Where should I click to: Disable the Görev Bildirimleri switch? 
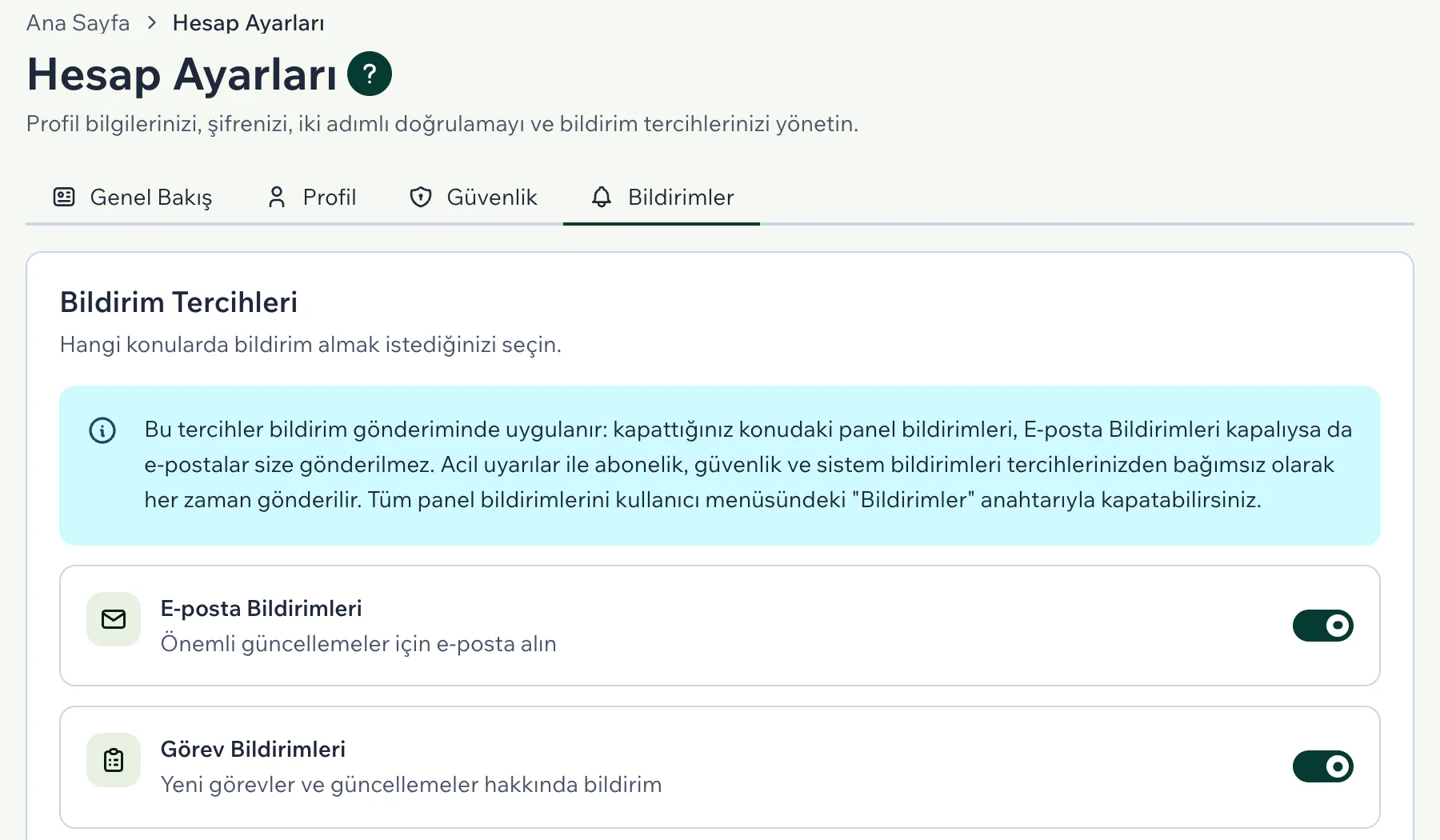1323,766
